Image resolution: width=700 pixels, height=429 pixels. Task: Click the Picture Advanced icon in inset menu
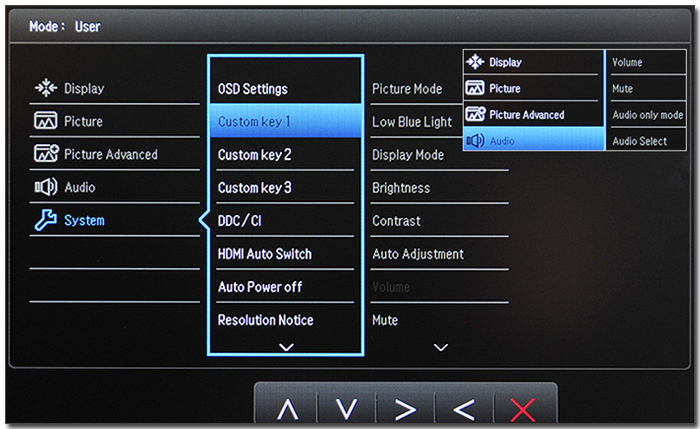475,114
